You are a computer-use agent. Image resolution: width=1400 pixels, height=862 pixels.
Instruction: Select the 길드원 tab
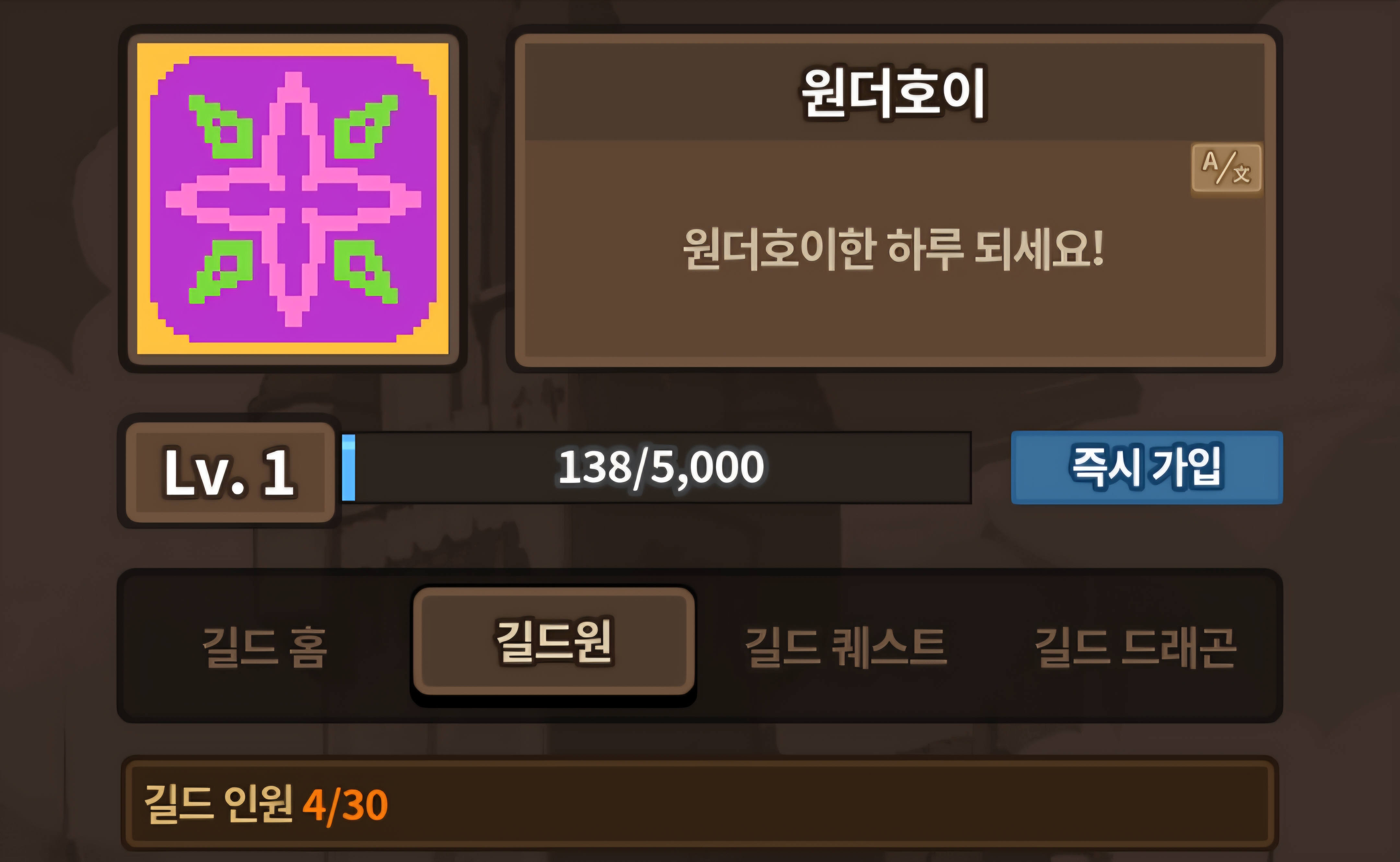click(554, 641)
